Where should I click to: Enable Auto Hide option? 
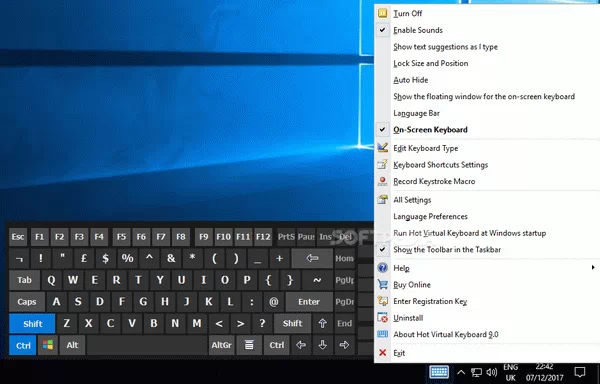[487, 80]
